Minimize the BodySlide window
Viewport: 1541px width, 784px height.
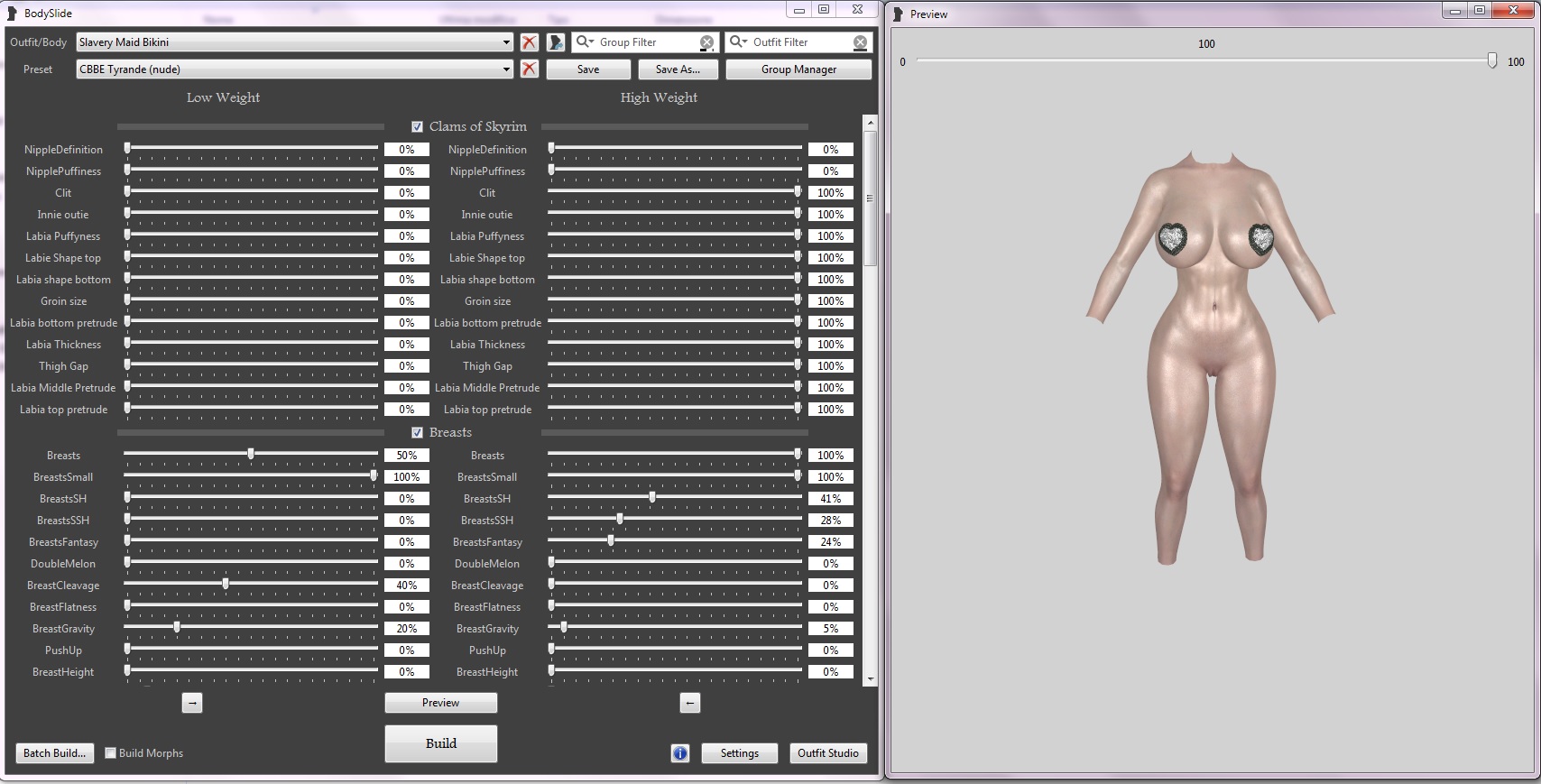(x=798, y=10)
